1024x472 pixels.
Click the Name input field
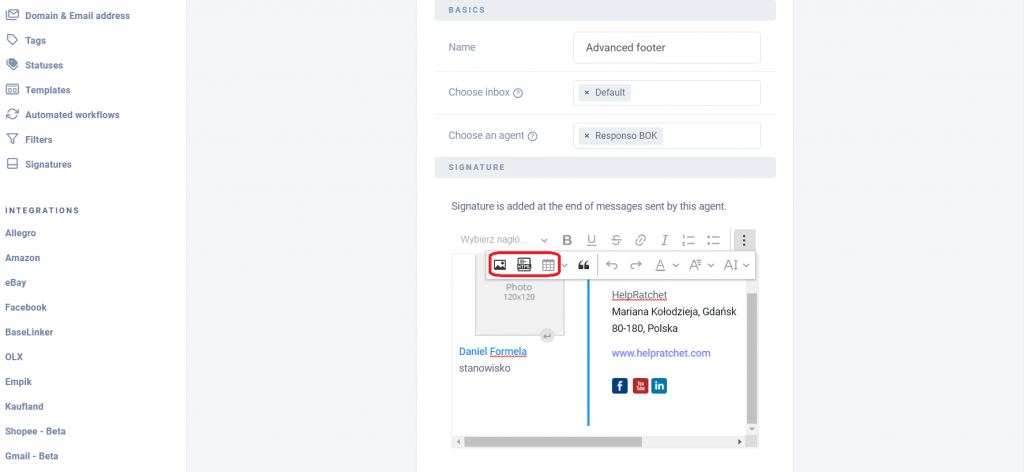(x=666, y=47)
